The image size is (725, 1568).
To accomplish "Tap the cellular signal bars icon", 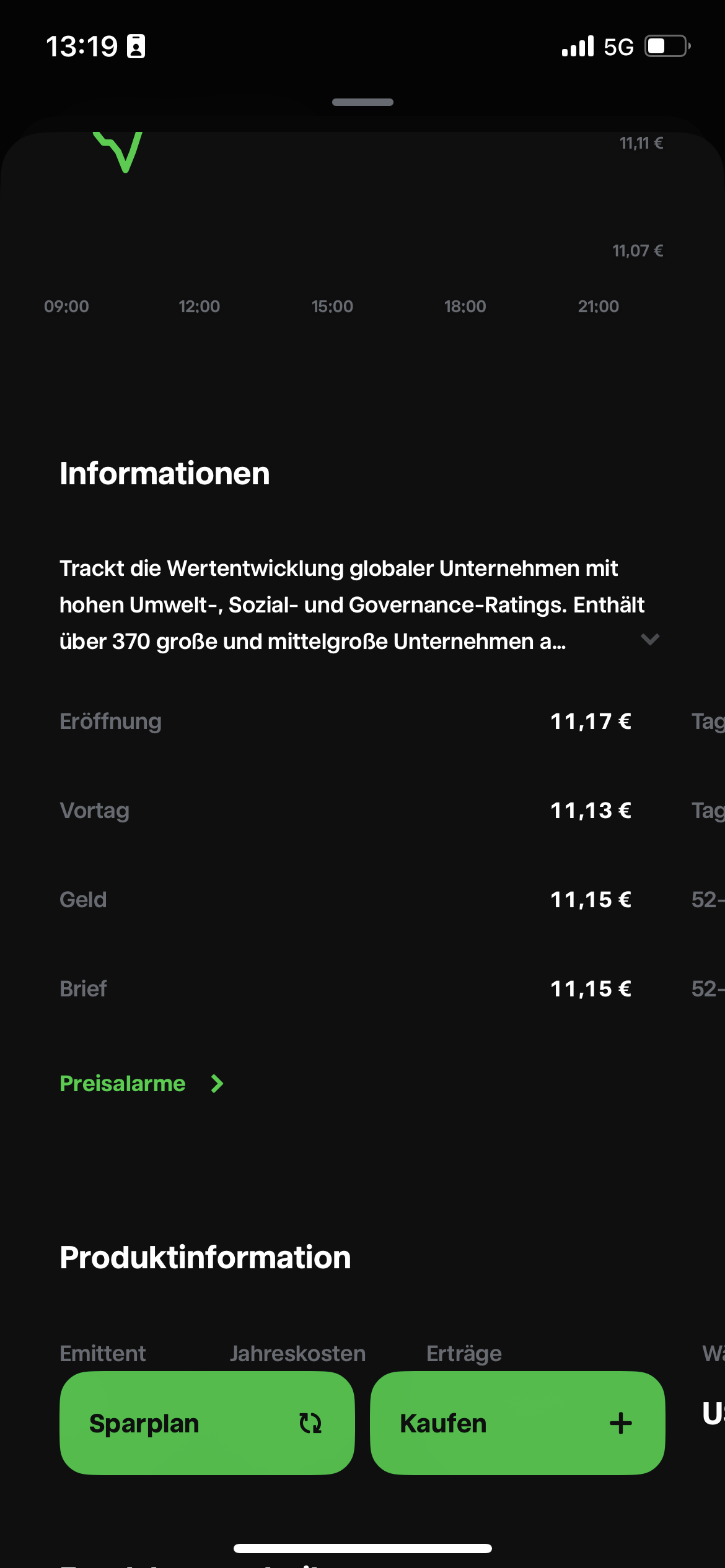I will tap(578, 46).
